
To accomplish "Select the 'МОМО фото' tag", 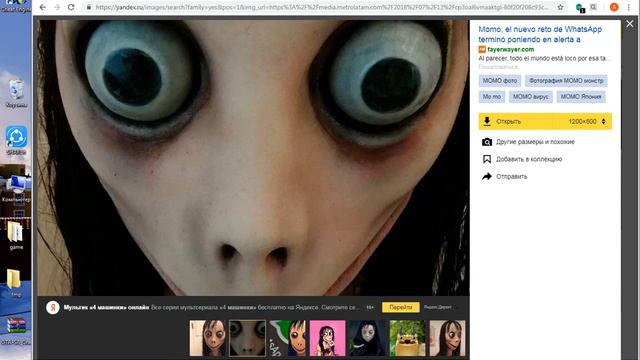I will click(500, 81).
